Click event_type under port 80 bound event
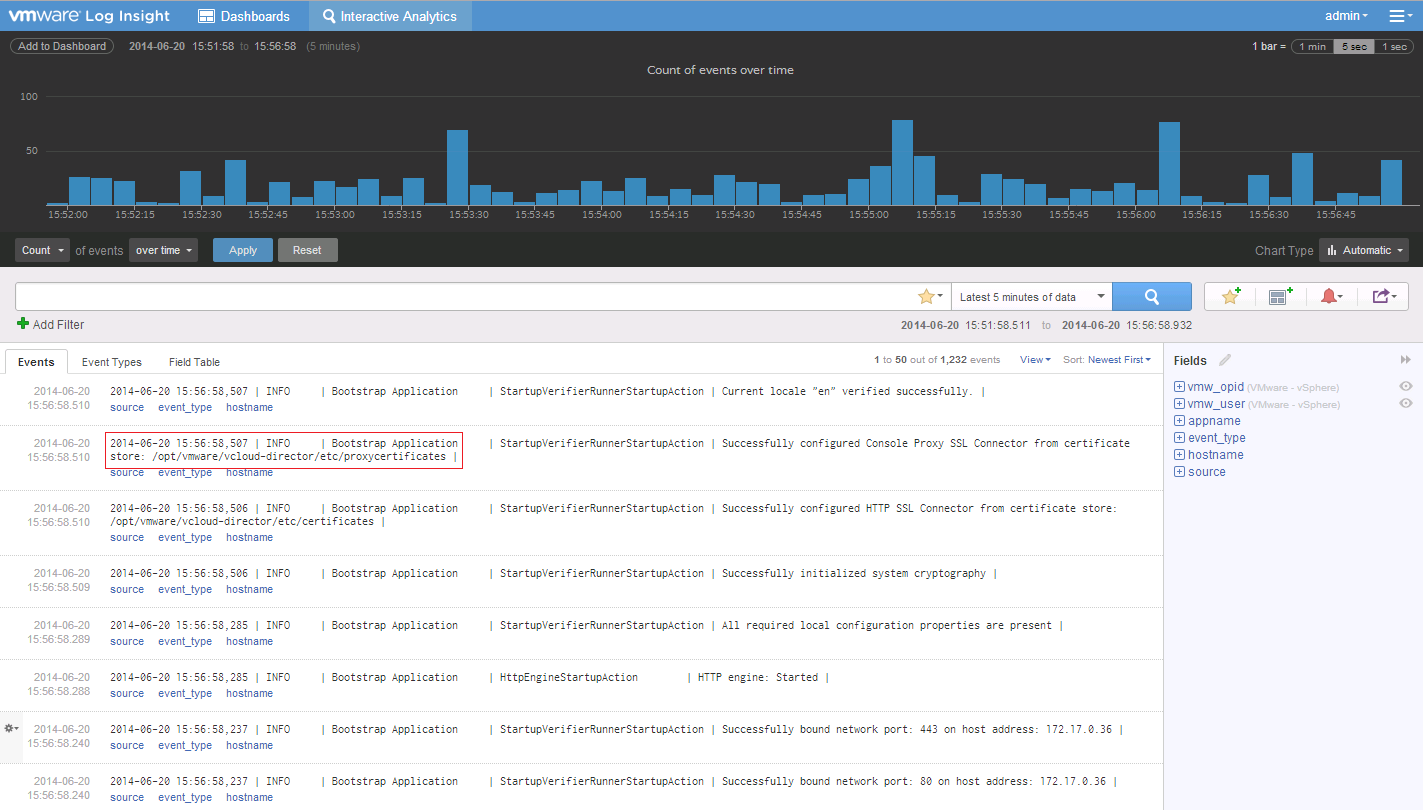 tap(185, 797)
